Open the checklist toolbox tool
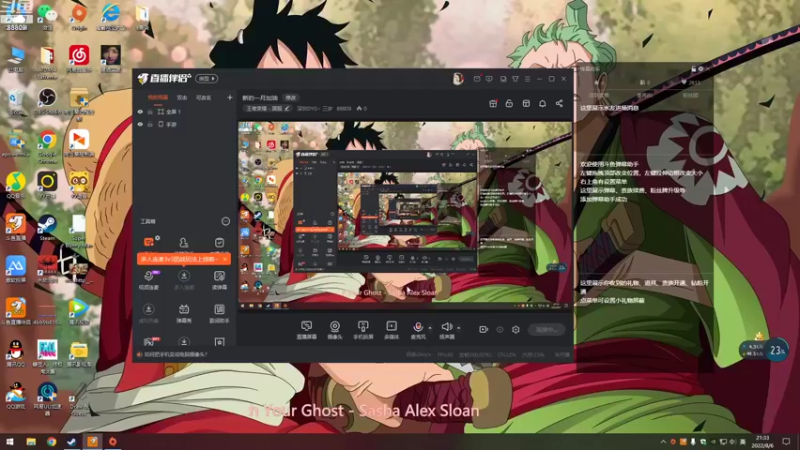Viewport: 800px width, 450px height. [219, 242]
